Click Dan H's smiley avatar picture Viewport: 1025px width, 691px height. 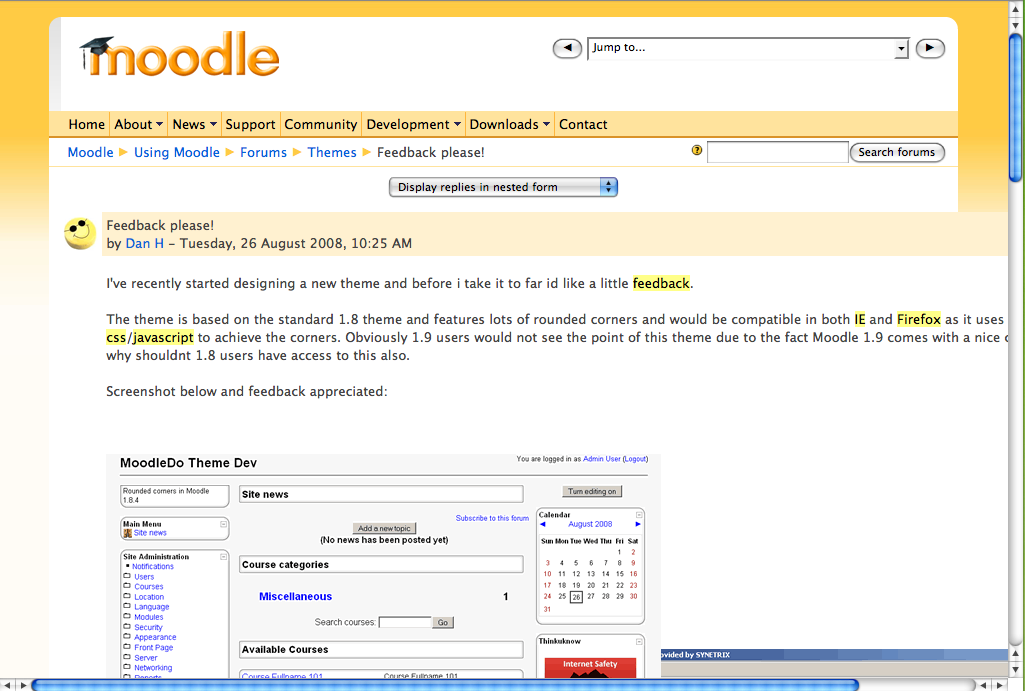(80, 233)
